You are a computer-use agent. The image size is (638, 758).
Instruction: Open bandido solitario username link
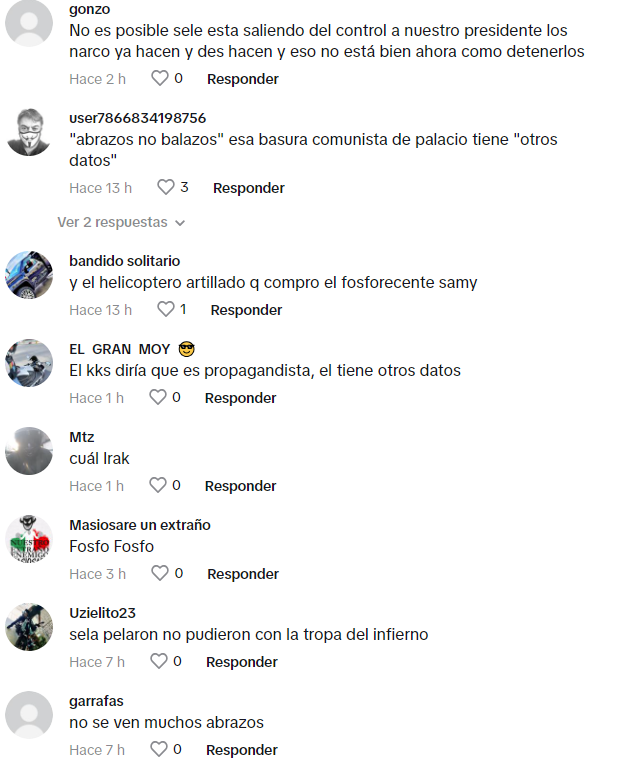(x=125, y=261)
